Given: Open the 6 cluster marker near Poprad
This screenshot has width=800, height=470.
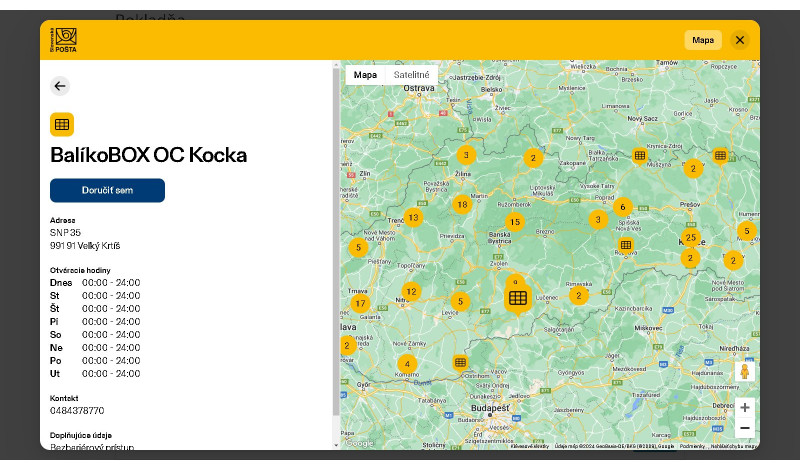Looking at the screenshot, I should pos(622,207).
